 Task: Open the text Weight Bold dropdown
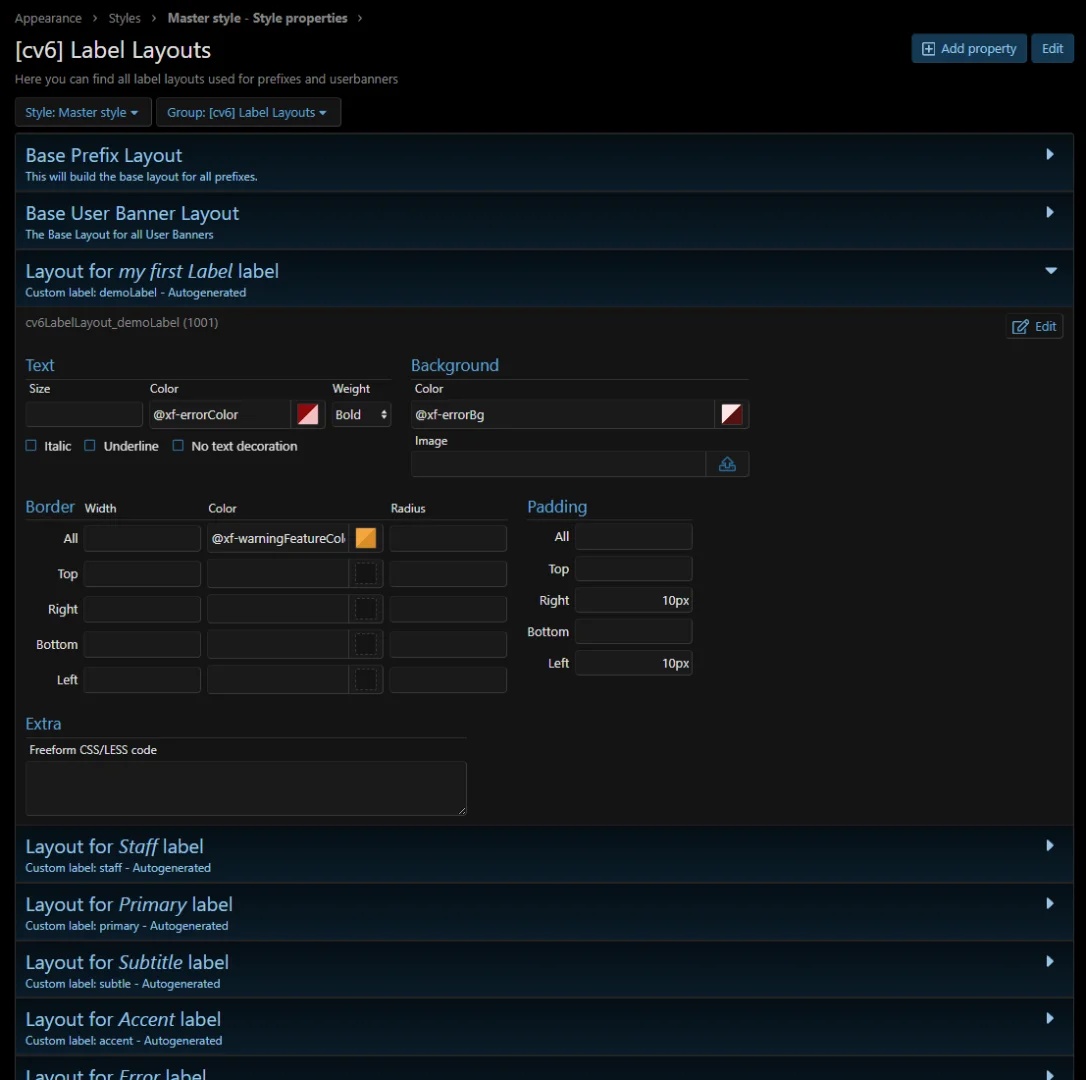coord(361,414)
